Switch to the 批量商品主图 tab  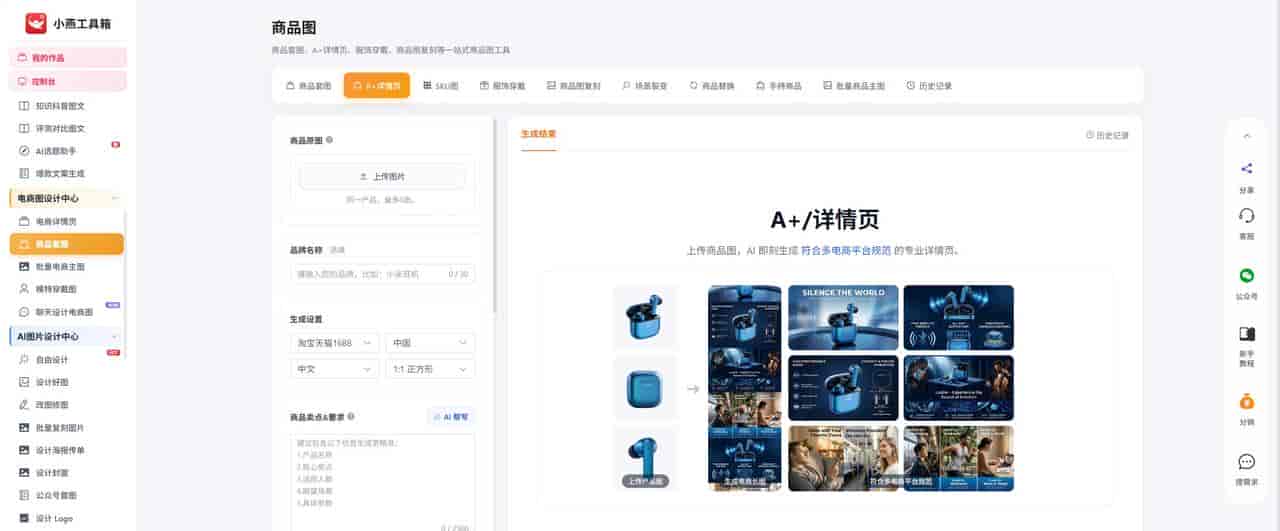tap(854, 86)
